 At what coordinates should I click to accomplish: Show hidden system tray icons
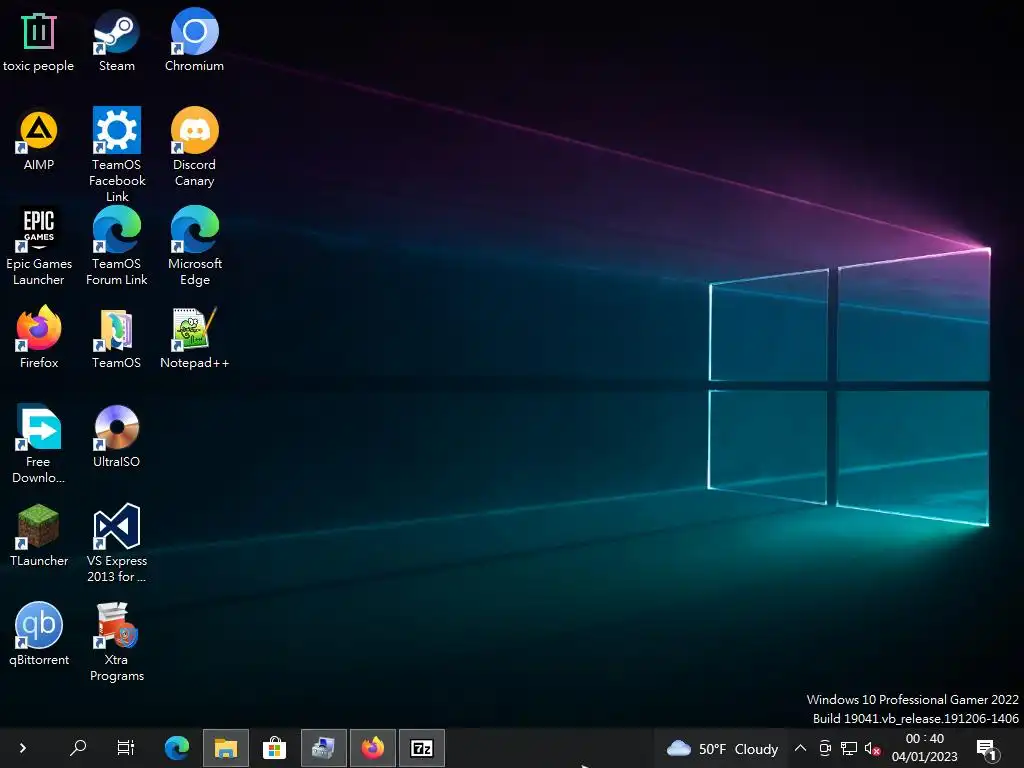point(800,748)
